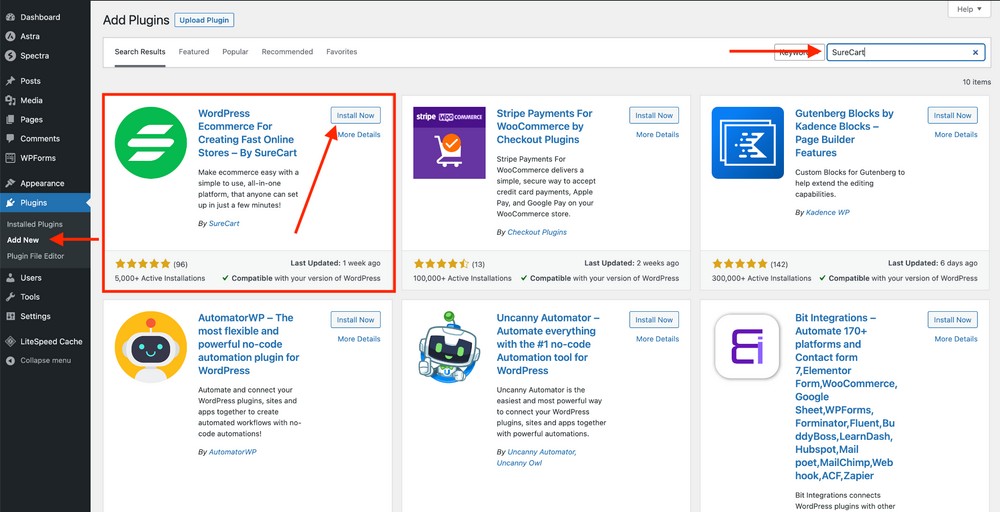Open Installed Plugins submenu item

pos(35,224)
